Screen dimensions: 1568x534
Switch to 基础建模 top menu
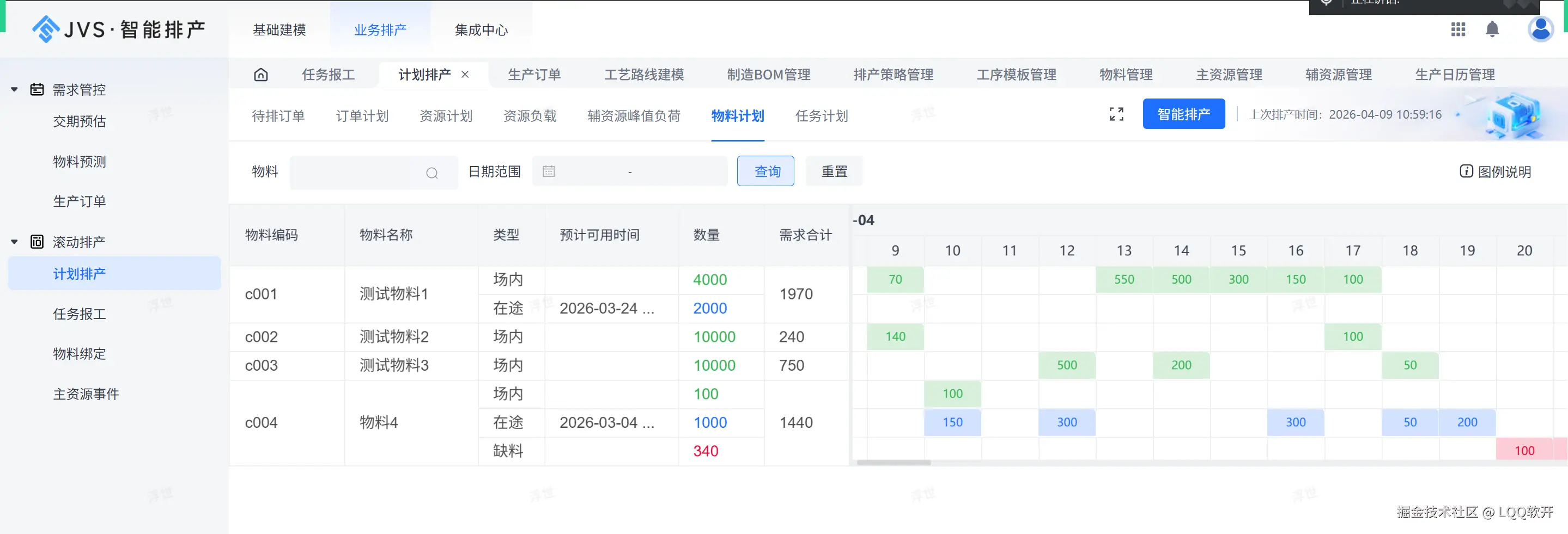pos(279,30)
